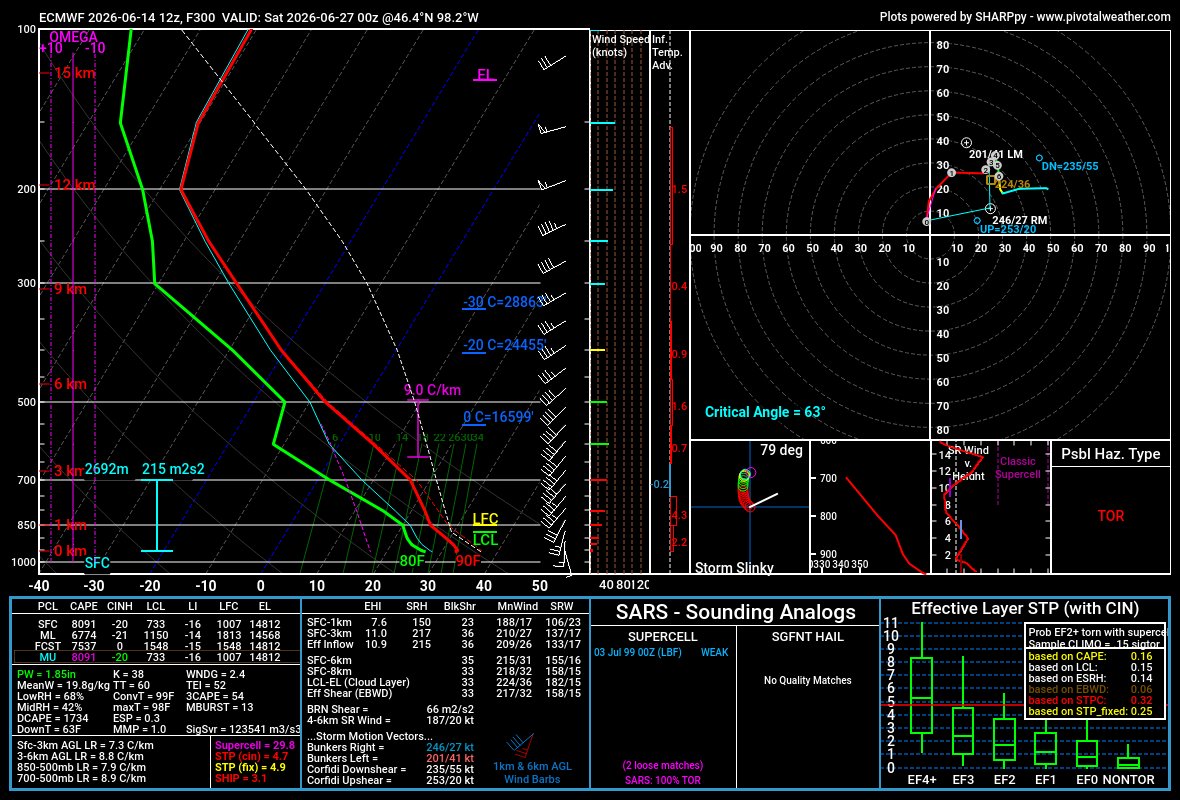Click the yellow LFC label
Screen dimensions: 1180x800
click(x=485, y=519)
